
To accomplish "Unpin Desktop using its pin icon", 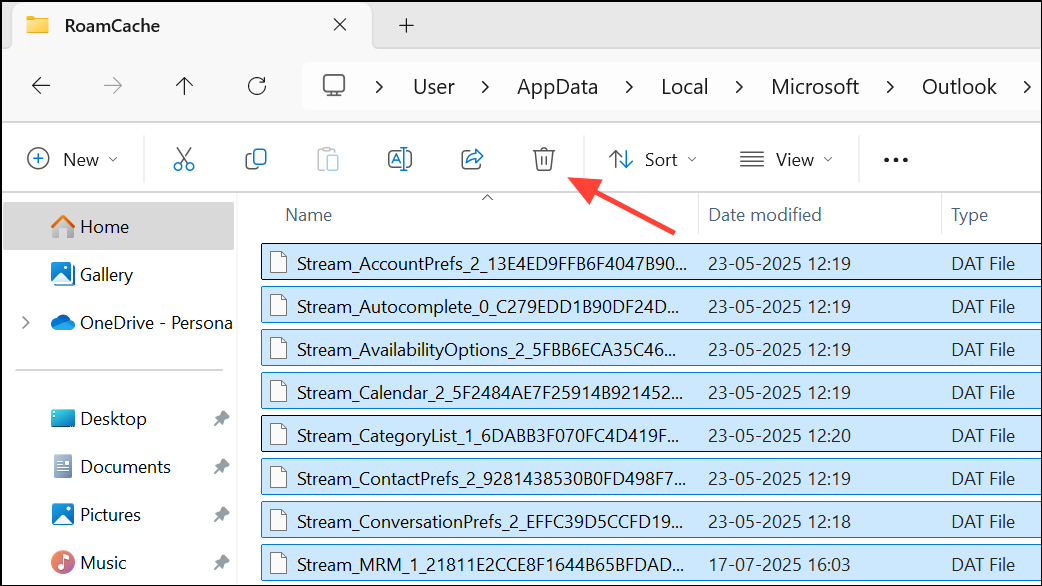I will [x=221, y=419].
